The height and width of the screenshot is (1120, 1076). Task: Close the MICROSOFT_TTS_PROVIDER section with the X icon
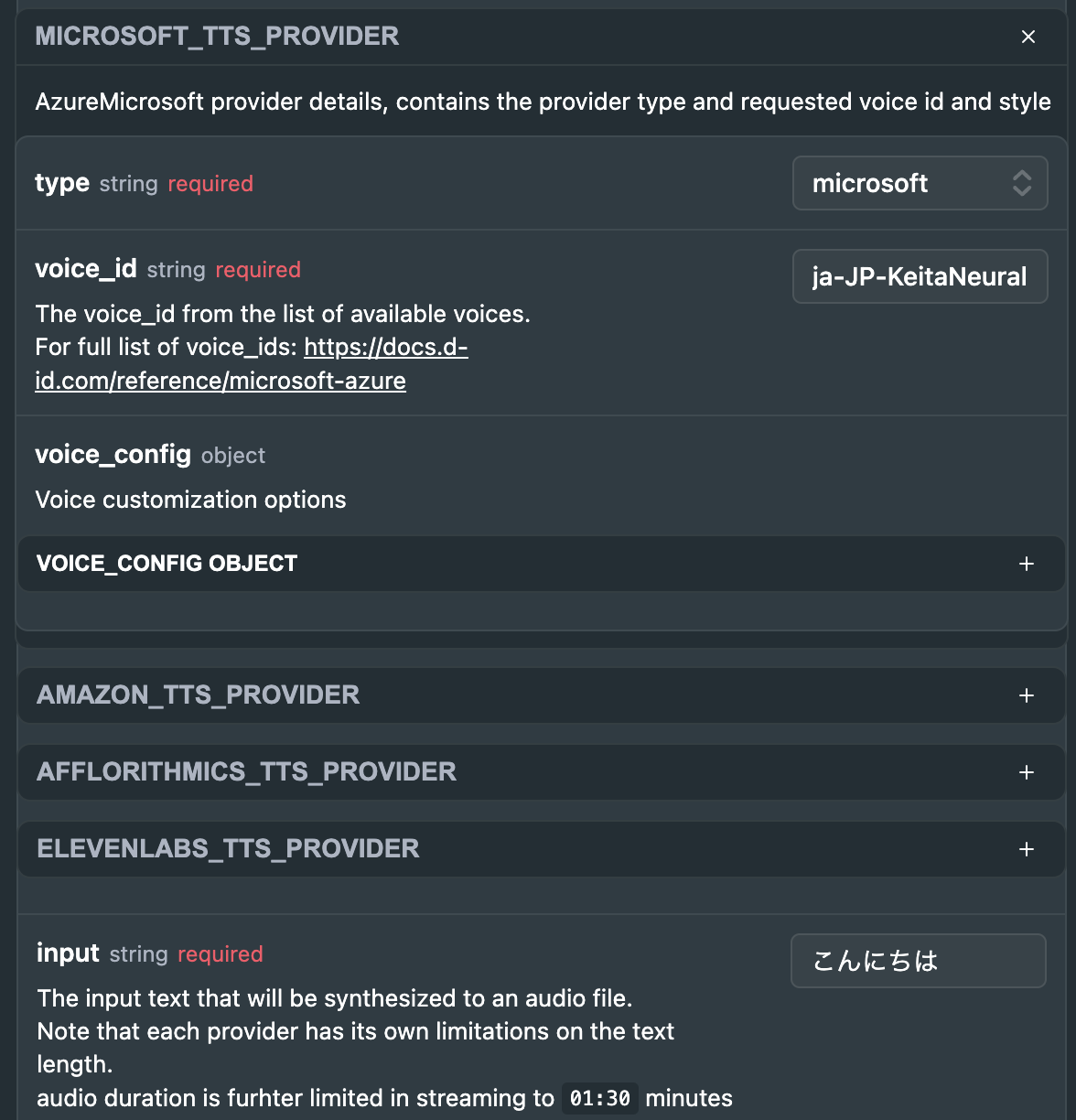[1028, 37]
